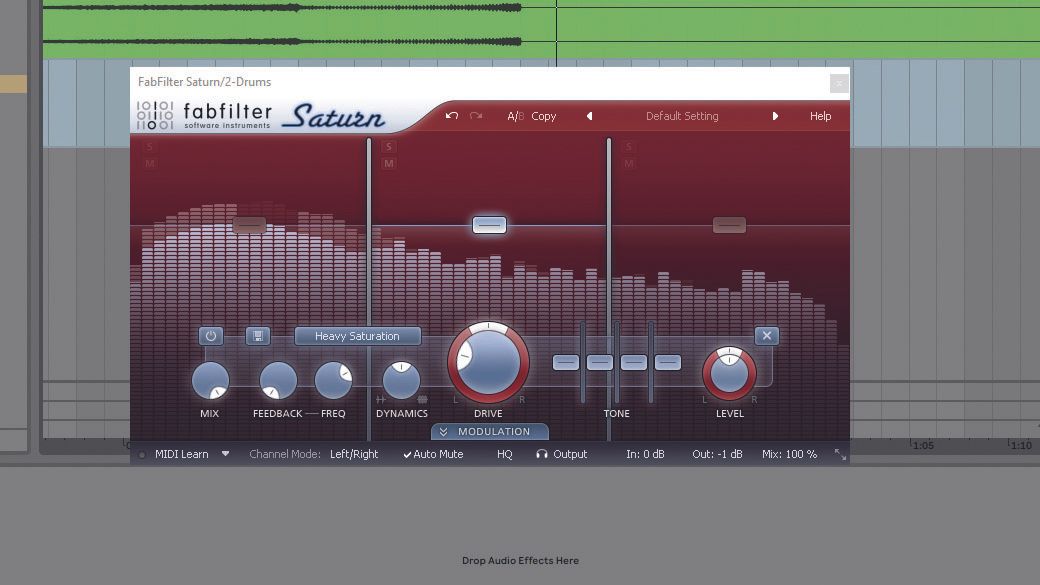Open the Default Setting preset menu
This screenshot has height=585, width=1040.
click(681, 116)
